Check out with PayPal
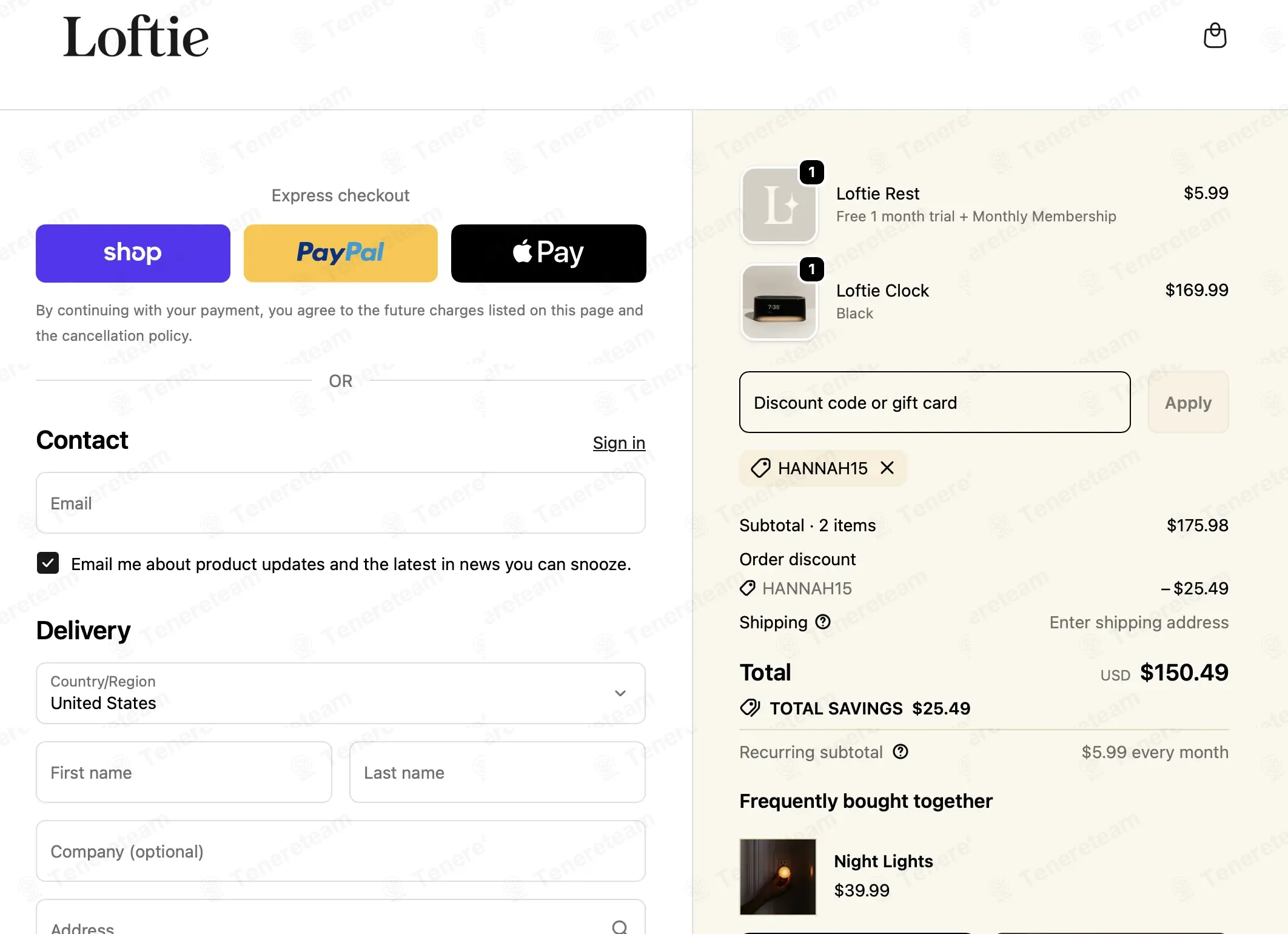Image resolution: width=1288 pixels, height=934 pixels. pos(341,253)
